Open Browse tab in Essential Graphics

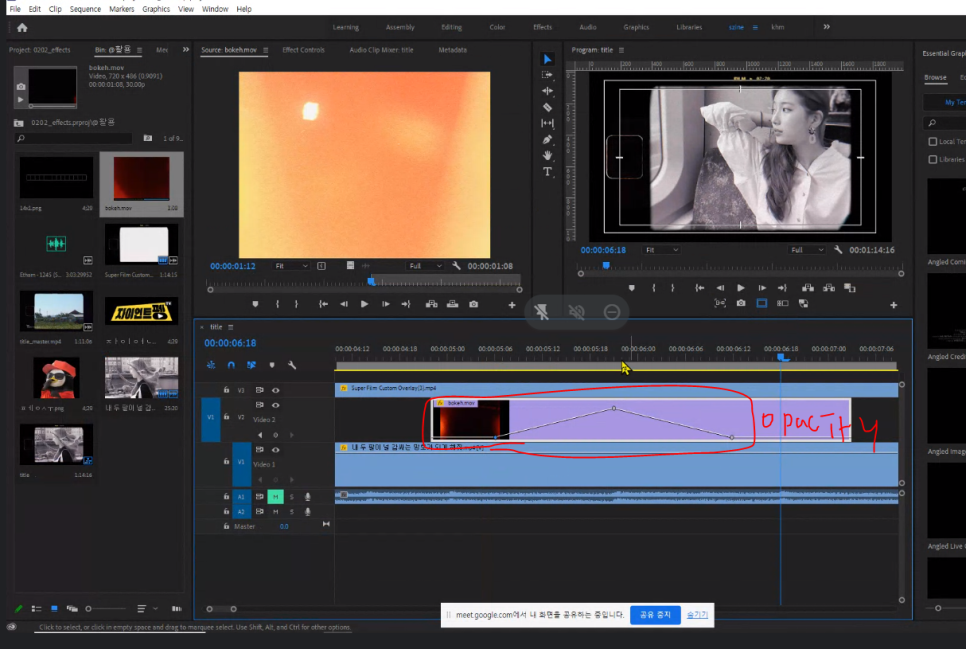click(935, 78)
